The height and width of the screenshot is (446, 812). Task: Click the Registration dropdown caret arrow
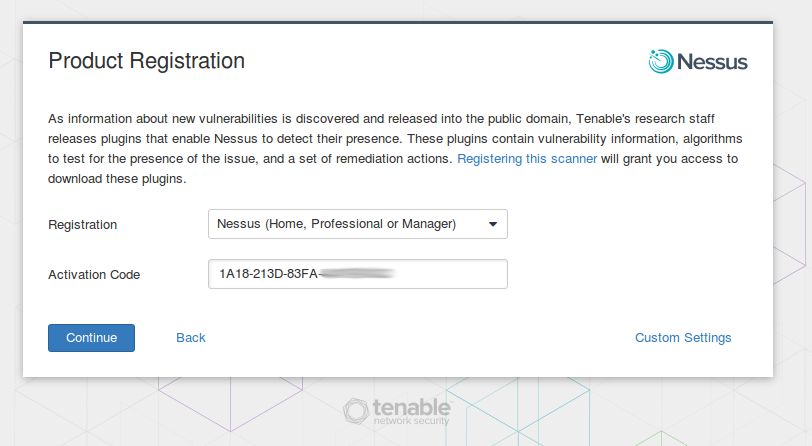[x=493, y=224]
